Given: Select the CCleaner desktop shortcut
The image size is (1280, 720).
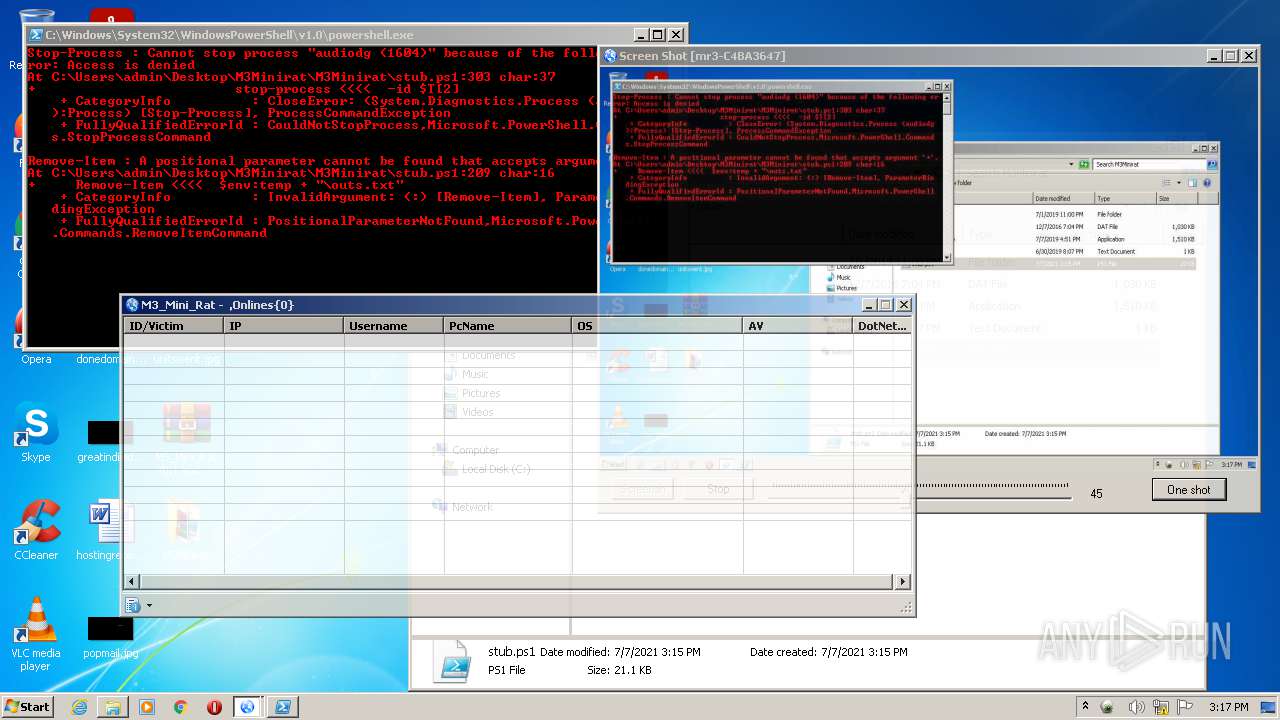Looking at the screenshot, I should [x=36, y=531].
